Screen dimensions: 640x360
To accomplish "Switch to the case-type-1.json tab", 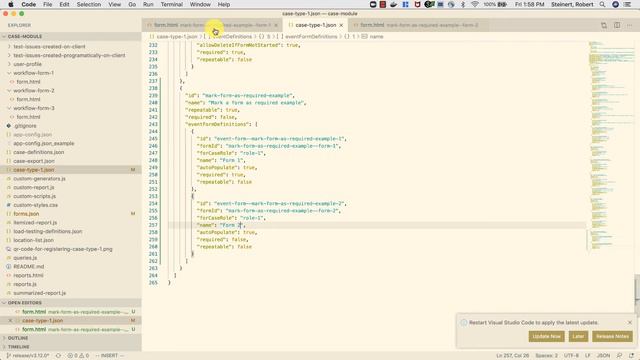I will click(x=316, y=25).
